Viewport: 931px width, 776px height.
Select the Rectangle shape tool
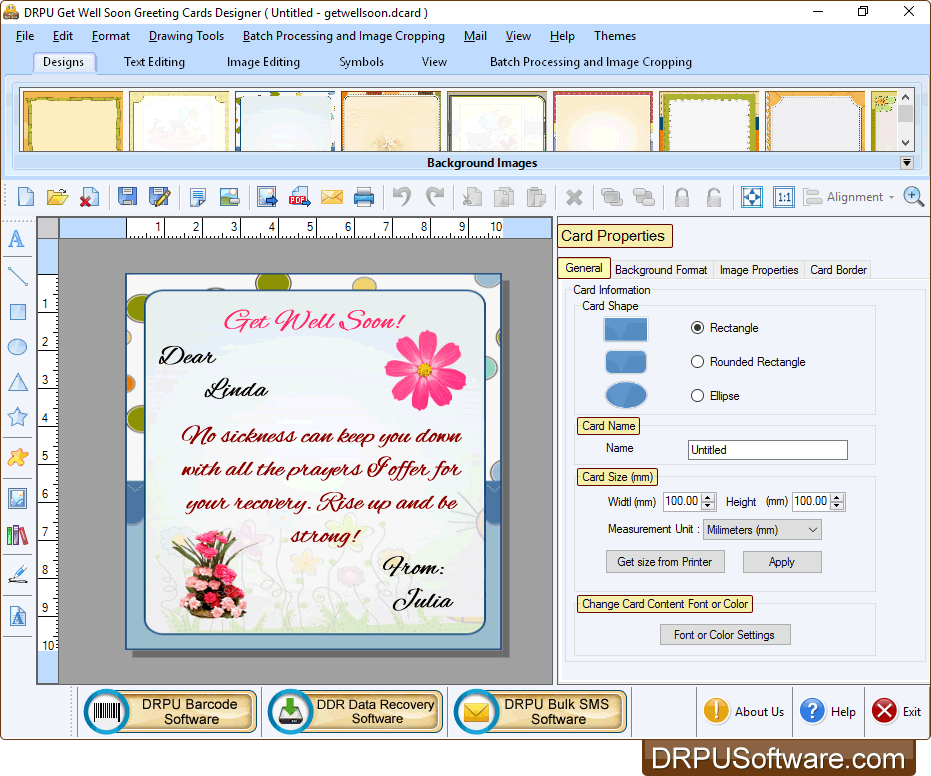click(x=18, y=312)
